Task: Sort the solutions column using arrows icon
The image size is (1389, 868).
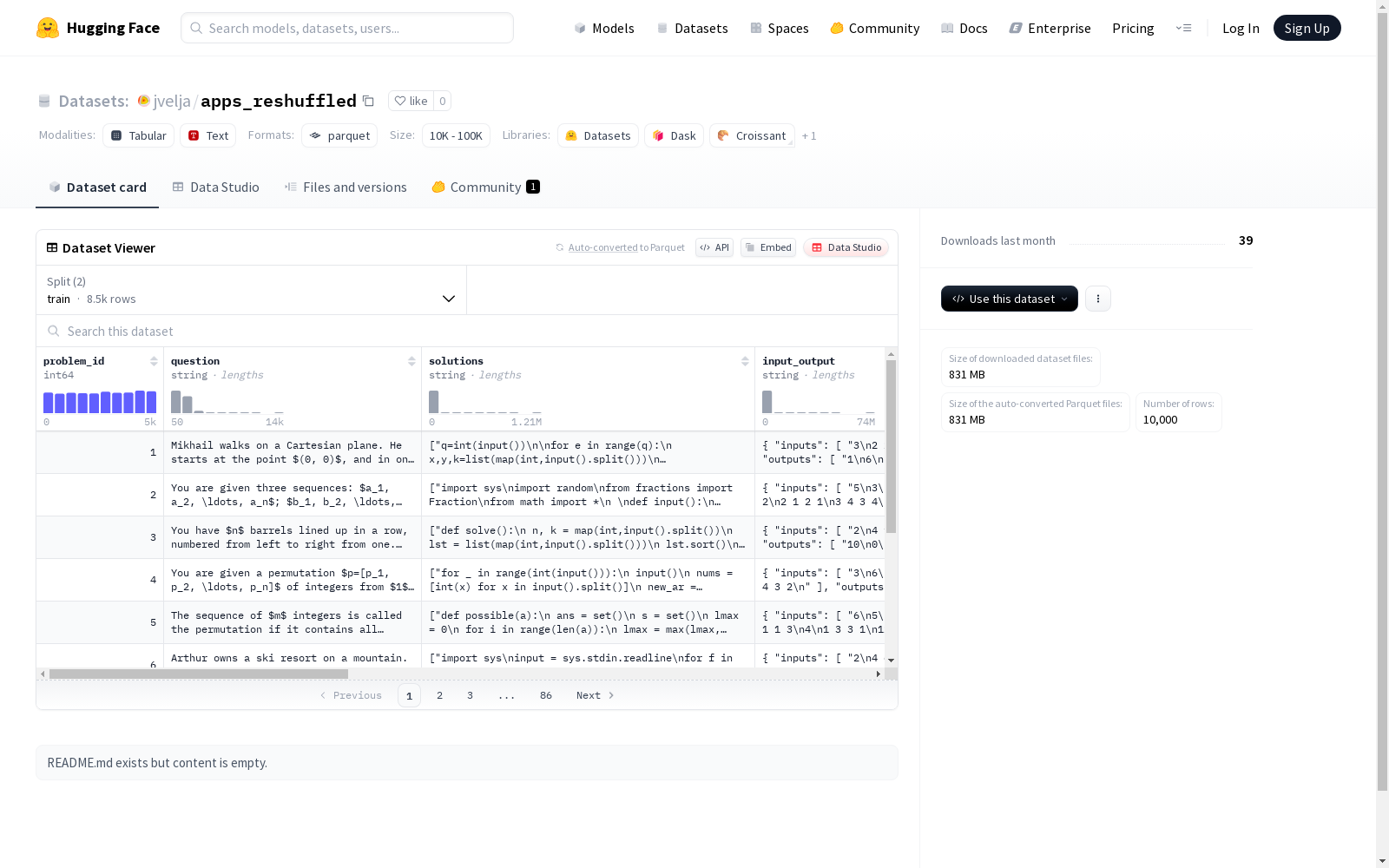Action: pyautogui.click(x=745, y=361)
